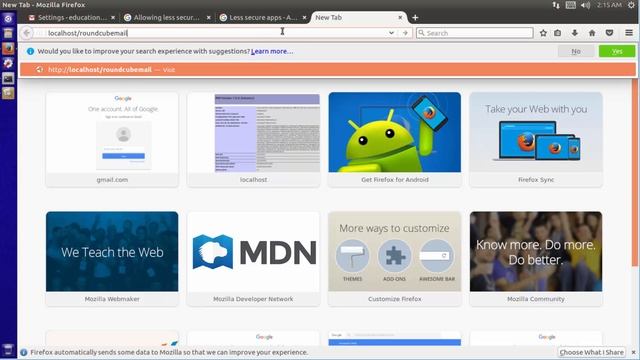Open the hamburger menu
Screen dimensions: 640x360
coord(629,33)
